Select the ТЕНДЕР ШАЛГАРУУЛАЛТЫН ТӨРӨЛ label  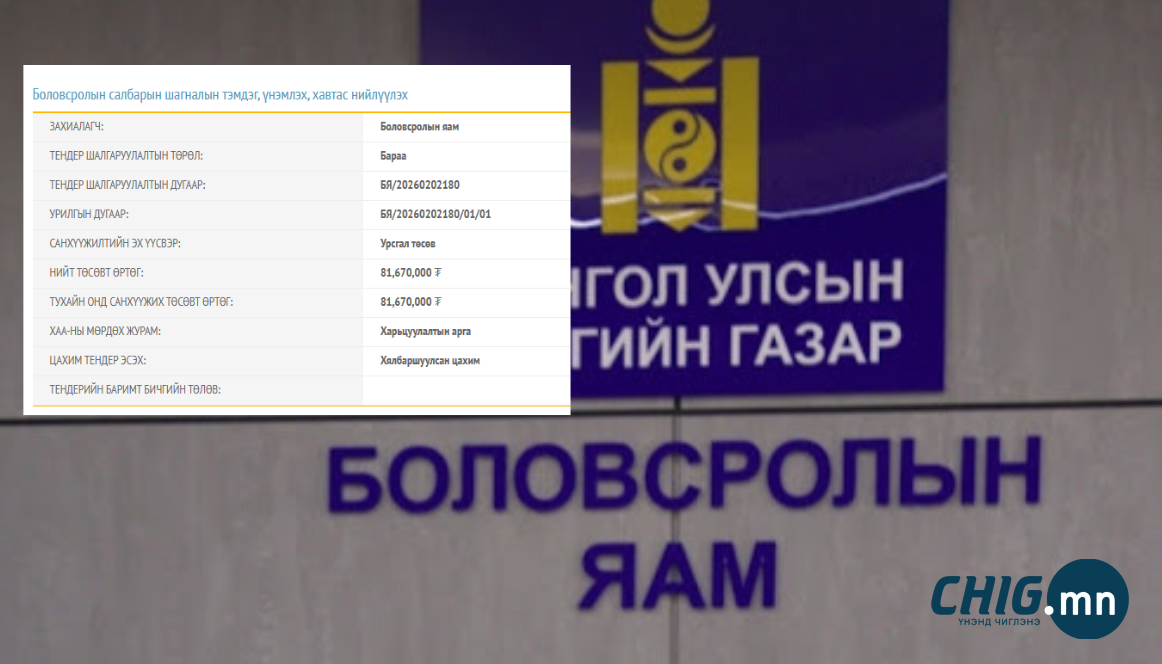(126, 156)
